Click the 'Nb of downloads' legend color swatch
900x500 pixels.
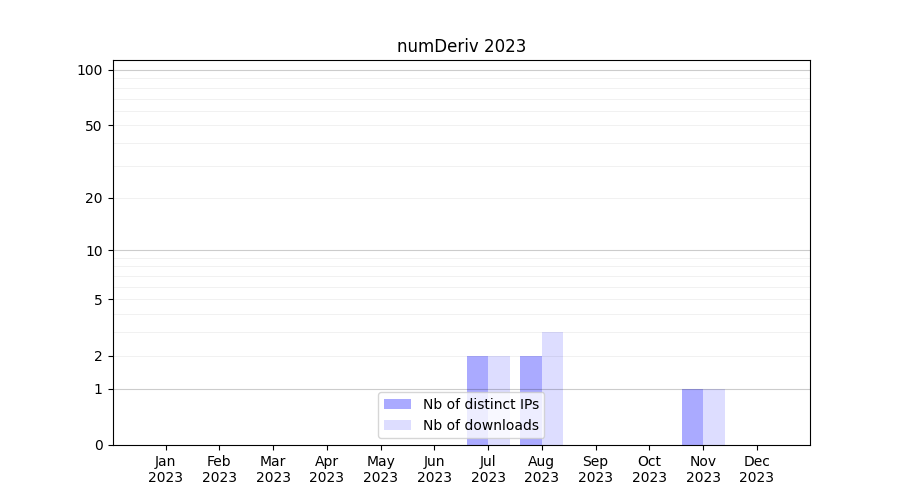click(397, 425)
